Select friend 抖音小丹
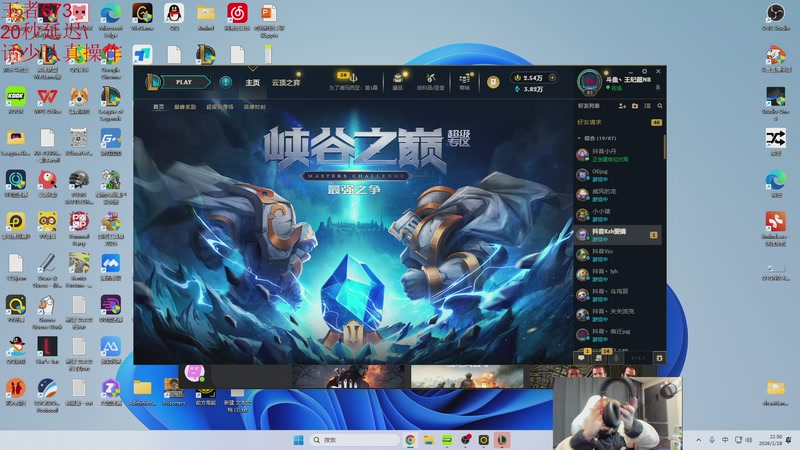The image size is (800, 450). tap(618, 155)
